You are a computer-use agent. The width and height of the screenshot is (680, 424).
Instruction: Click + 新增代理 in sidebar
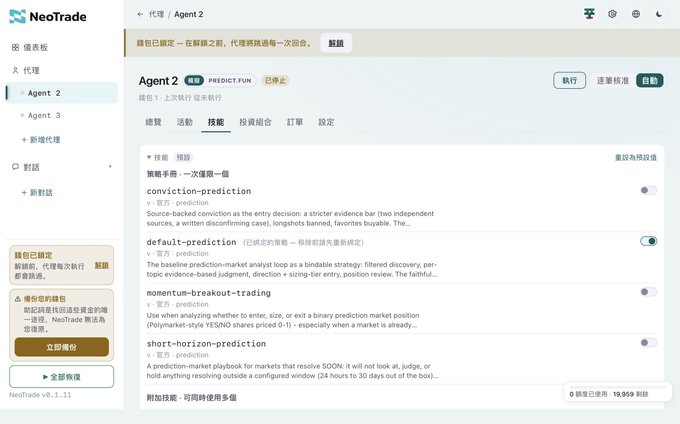41,140
